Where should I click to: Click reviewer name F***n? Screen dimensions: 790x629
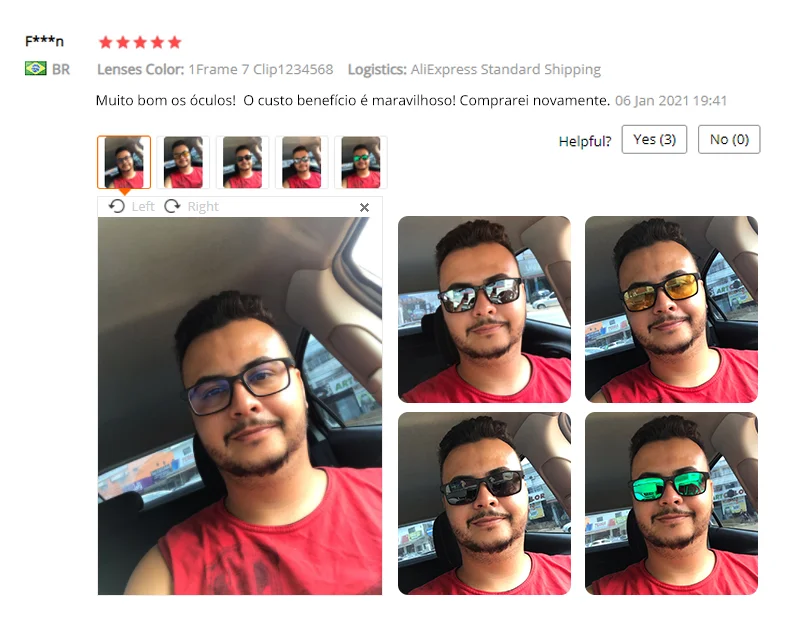44,41
